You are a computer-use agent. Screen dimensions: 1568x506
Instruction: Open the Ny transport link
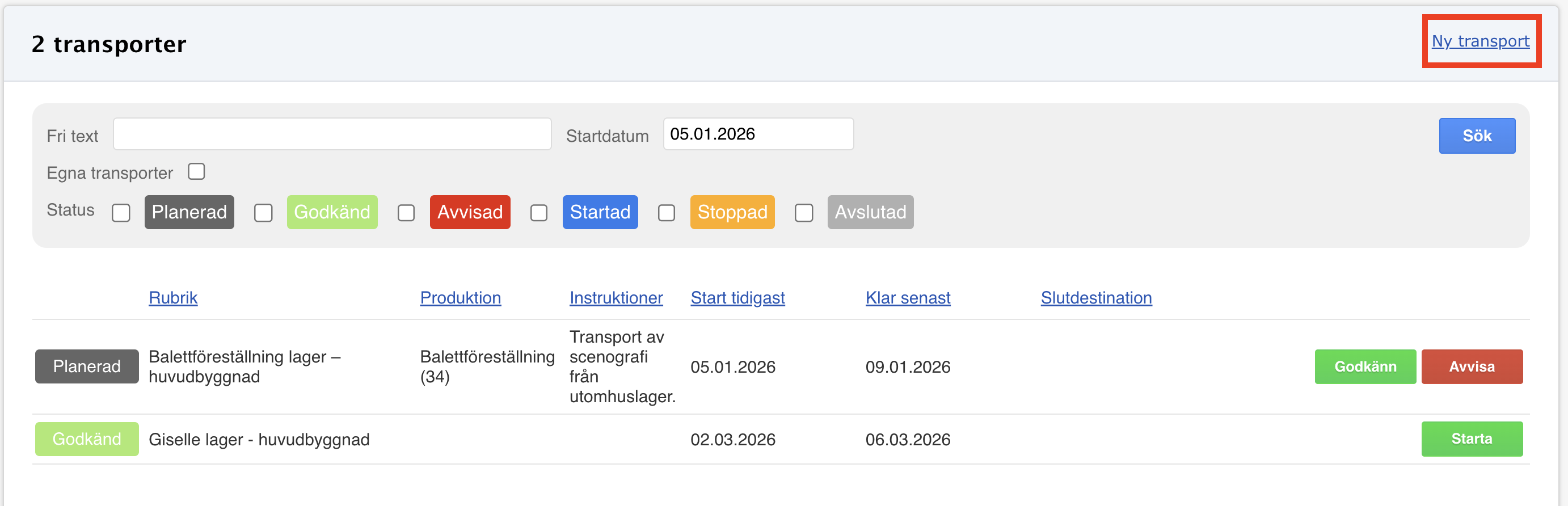[1480, 41]
